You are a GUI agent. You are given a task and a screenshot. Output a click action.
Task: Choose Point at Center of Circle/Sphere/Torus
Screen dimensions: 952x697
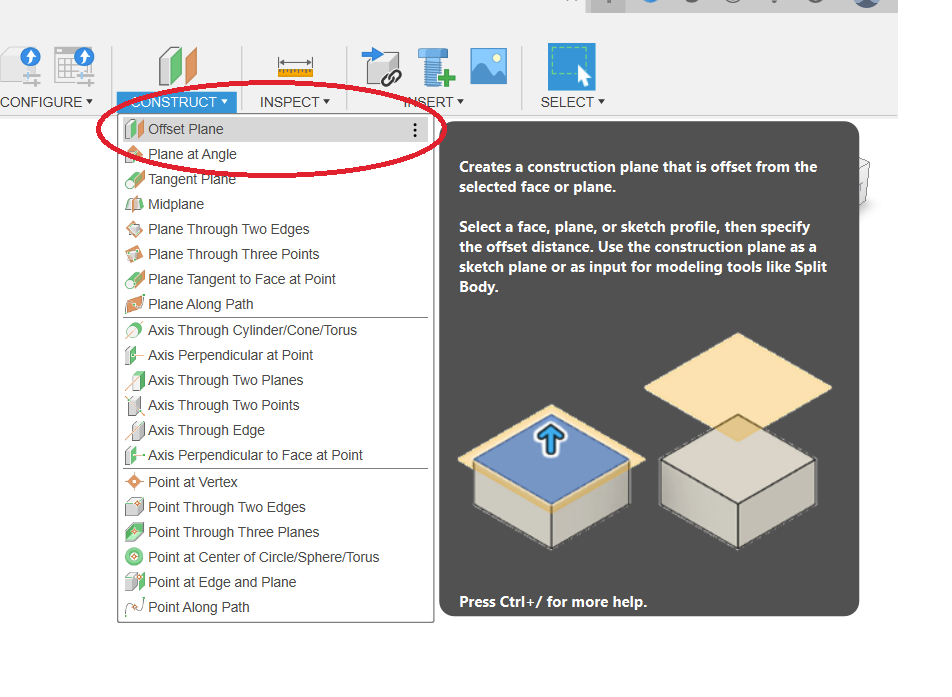tap(263, 557)
